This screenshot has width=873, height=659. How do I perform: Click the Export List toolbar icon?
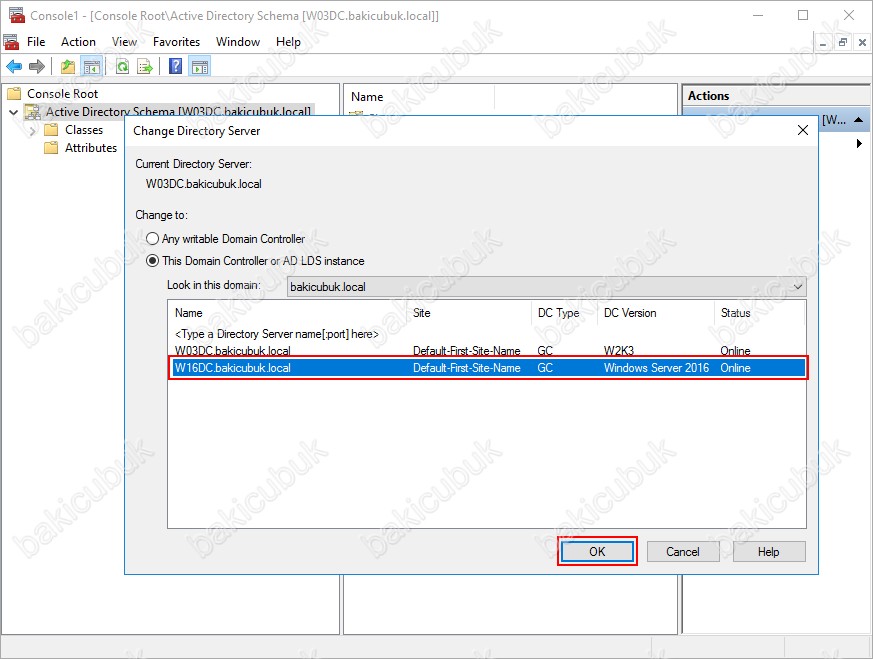[145, 67]
